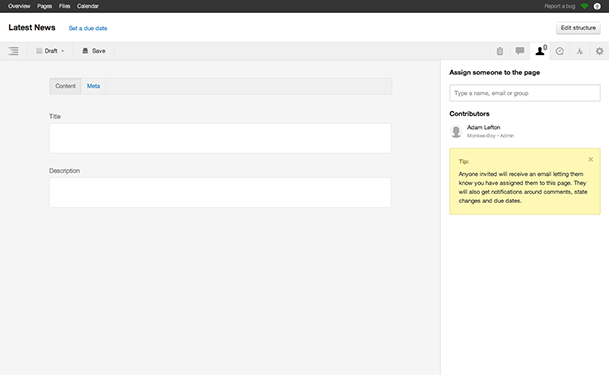
Task: Click Adam Lefton's avatar
Action: click(x=456, y=131)
